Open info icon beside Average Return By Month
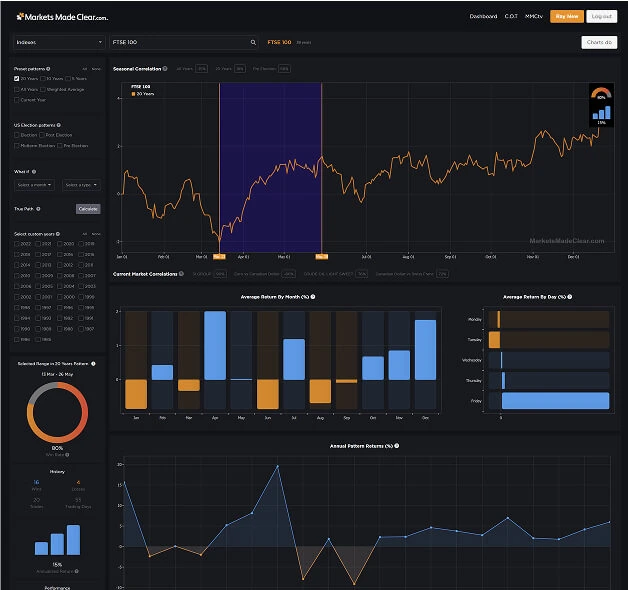This screenshot has width=628, height=590. 313,297
